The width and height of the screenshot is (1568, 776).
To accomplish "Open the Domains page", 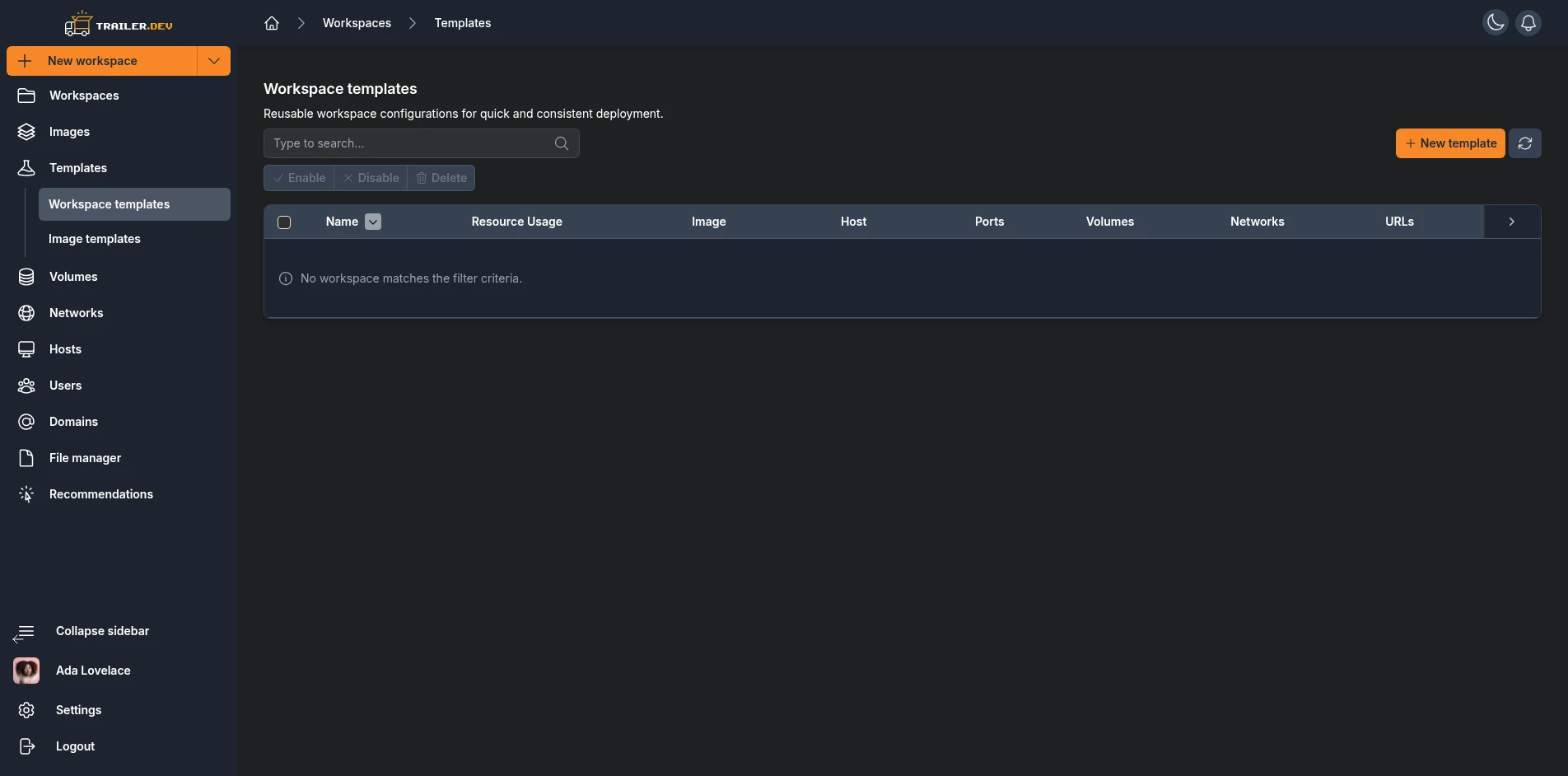I will coord(119,422).
